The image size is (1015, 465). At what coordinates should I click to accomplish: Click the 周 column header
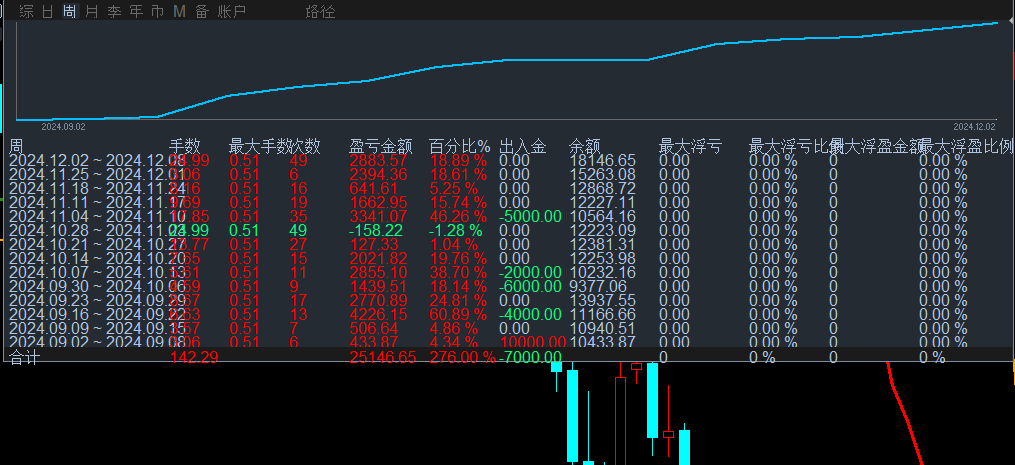coord(16,146)
